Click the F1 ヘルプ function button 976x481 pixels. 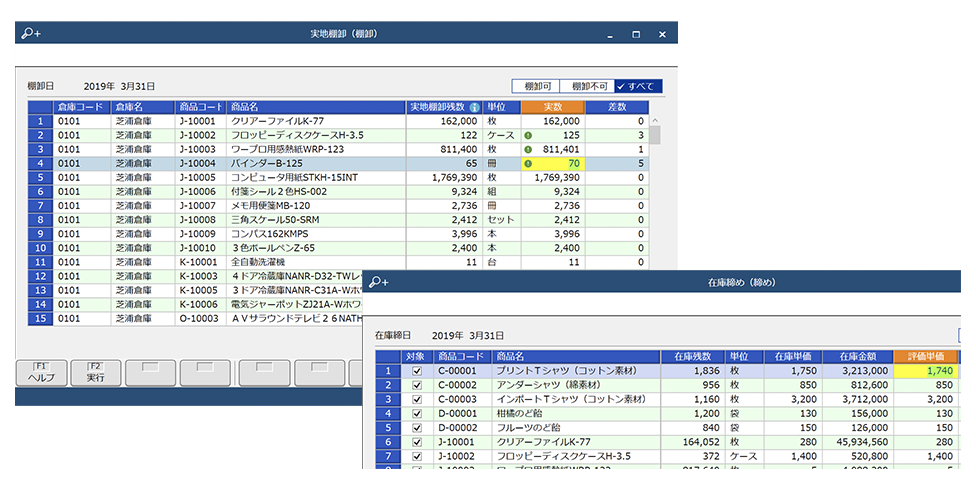click(42, 373)
